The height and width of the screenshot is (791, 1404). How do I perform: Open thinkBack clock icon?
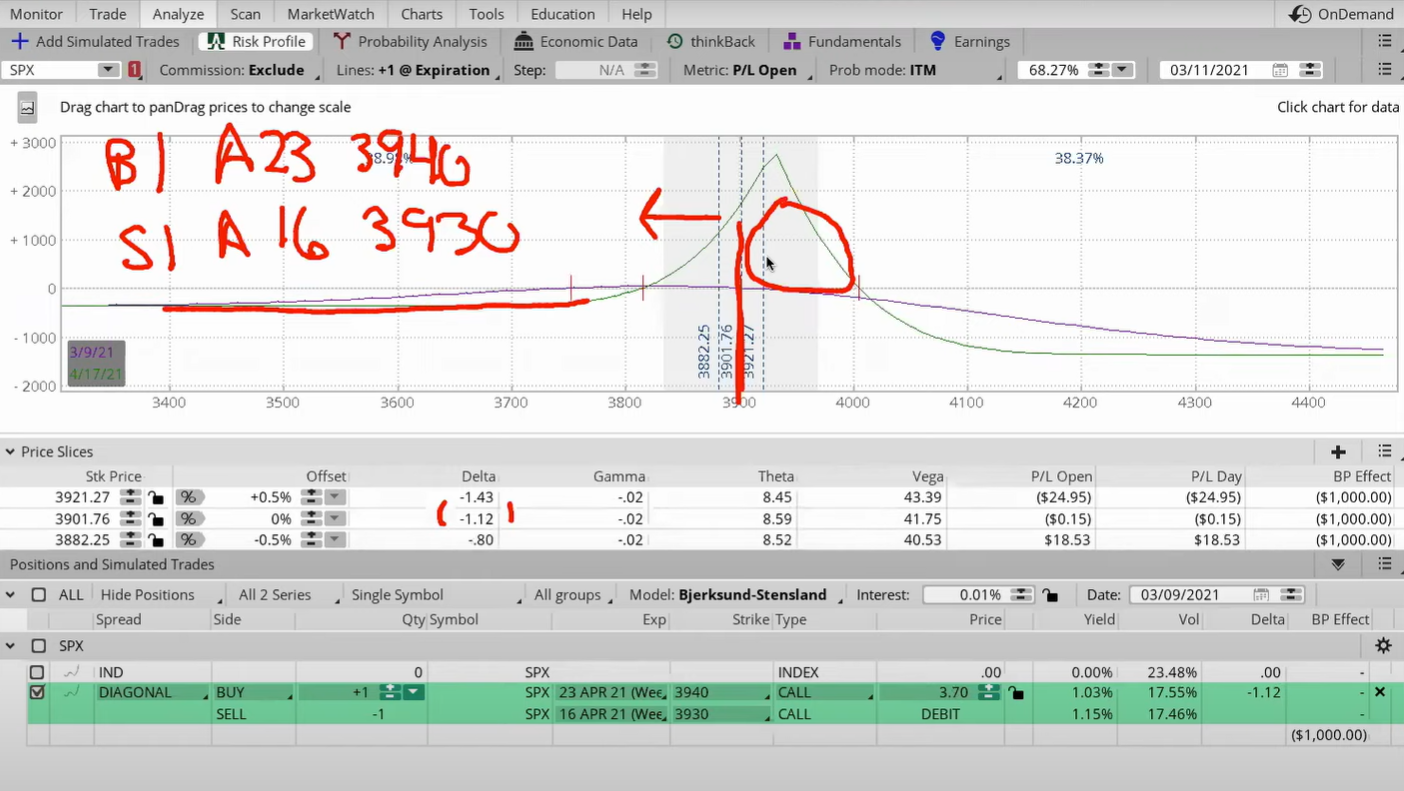click(675, 41)
